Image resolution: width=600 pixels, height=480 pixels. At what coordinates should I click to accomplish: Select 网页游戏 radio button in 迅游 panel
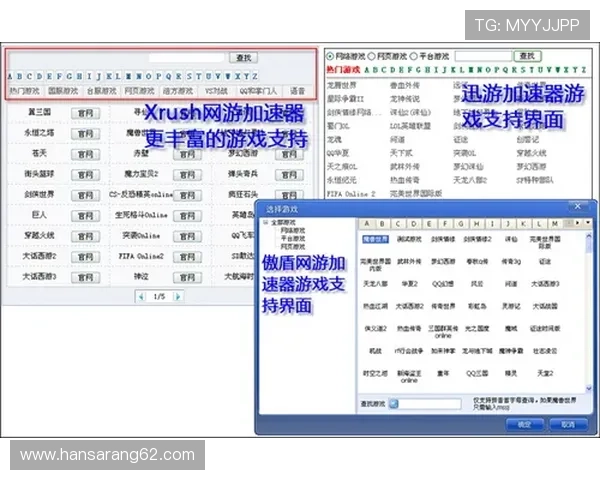point(371,56)
